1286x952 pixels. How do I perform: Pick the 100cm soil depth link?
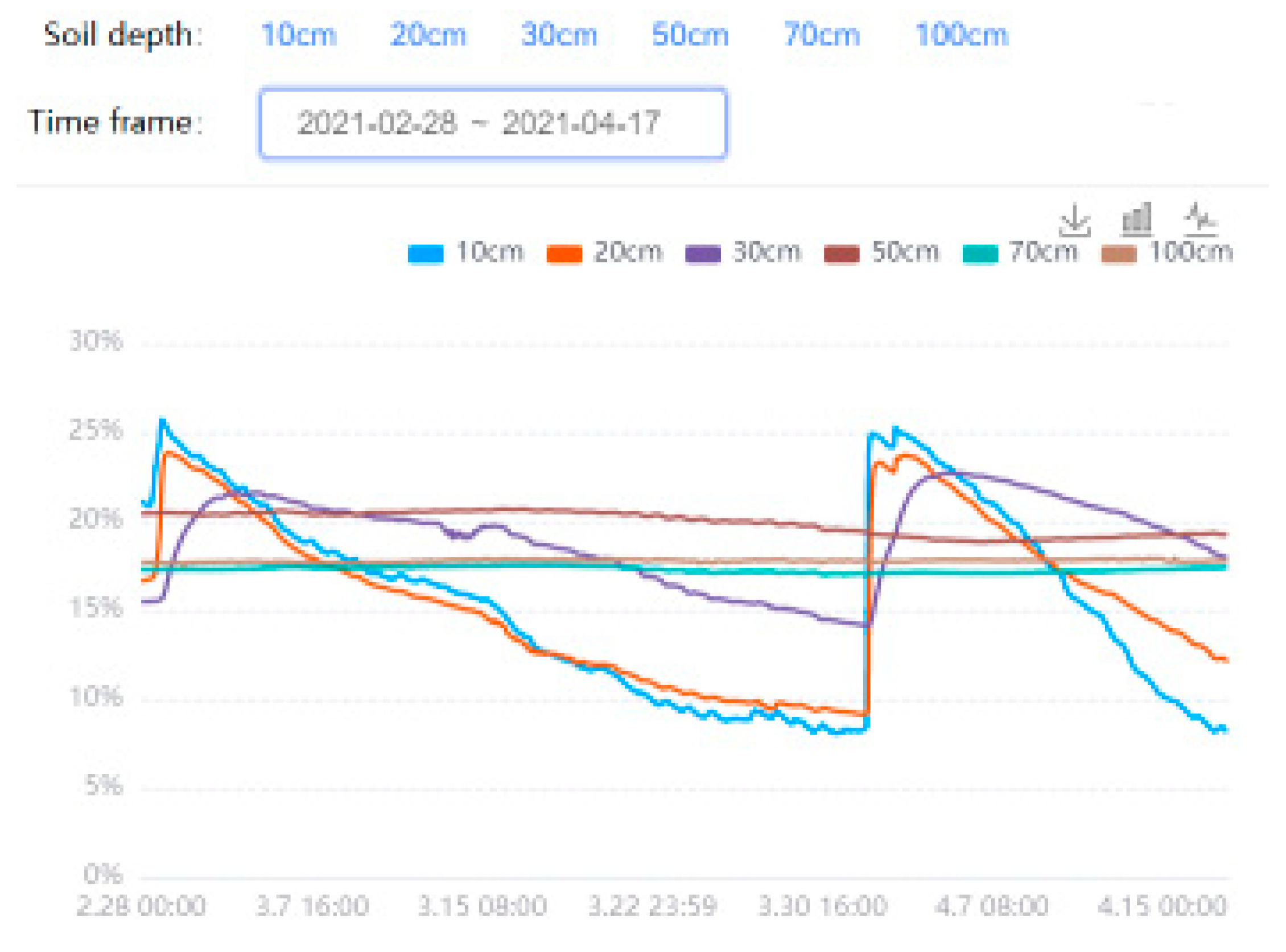click(962, 35)
